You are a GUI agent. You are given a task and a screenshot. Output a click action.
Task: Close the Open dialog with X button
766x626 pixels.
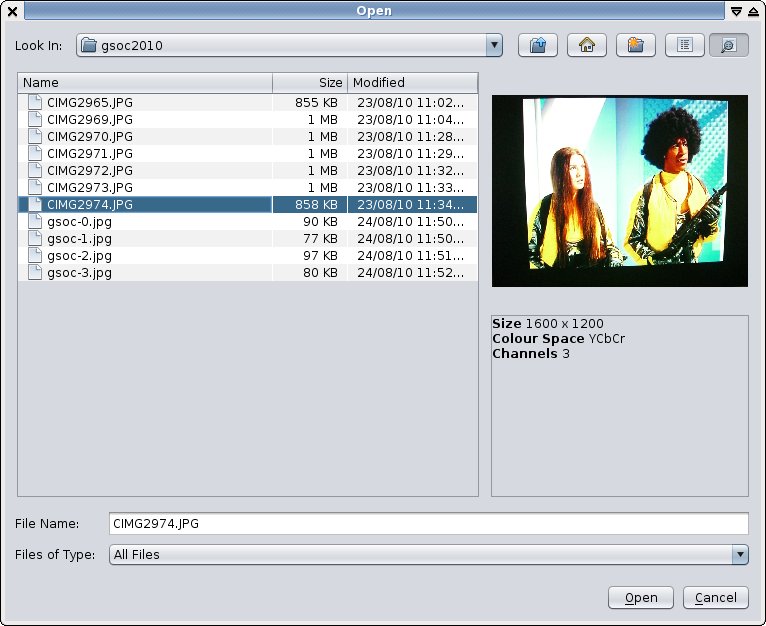(13, 11)
